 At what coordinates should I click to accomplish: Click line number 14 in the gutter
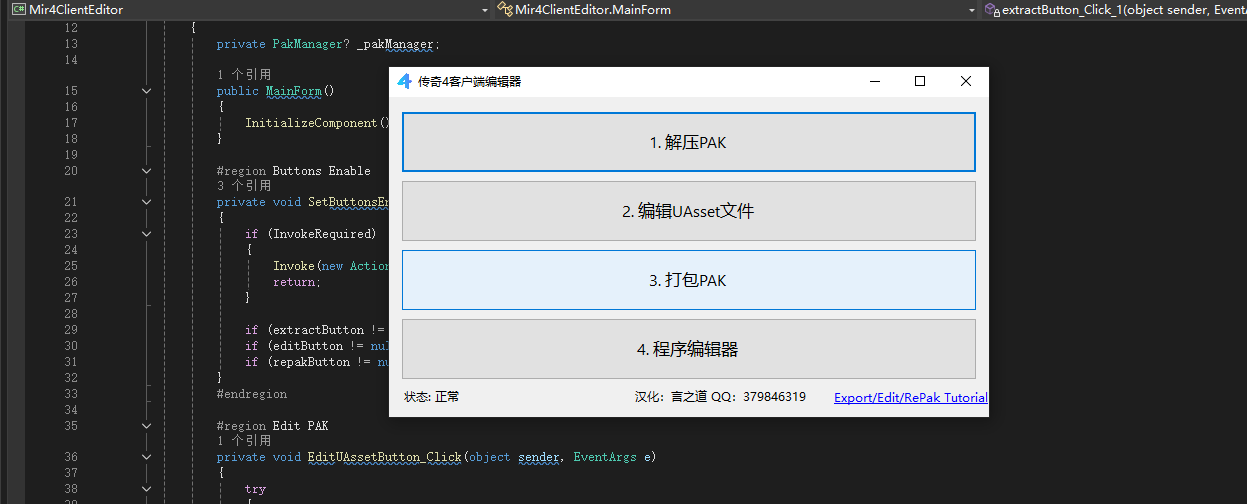pyautogui.click(x=70, y=60)
